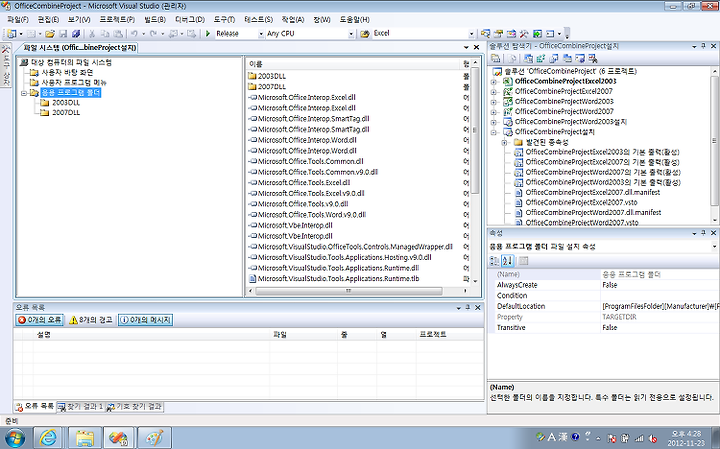Open Object Browser from main toolbar
Image resolution: width=720 pixels, height=449 pixels.
click(511, 34)
